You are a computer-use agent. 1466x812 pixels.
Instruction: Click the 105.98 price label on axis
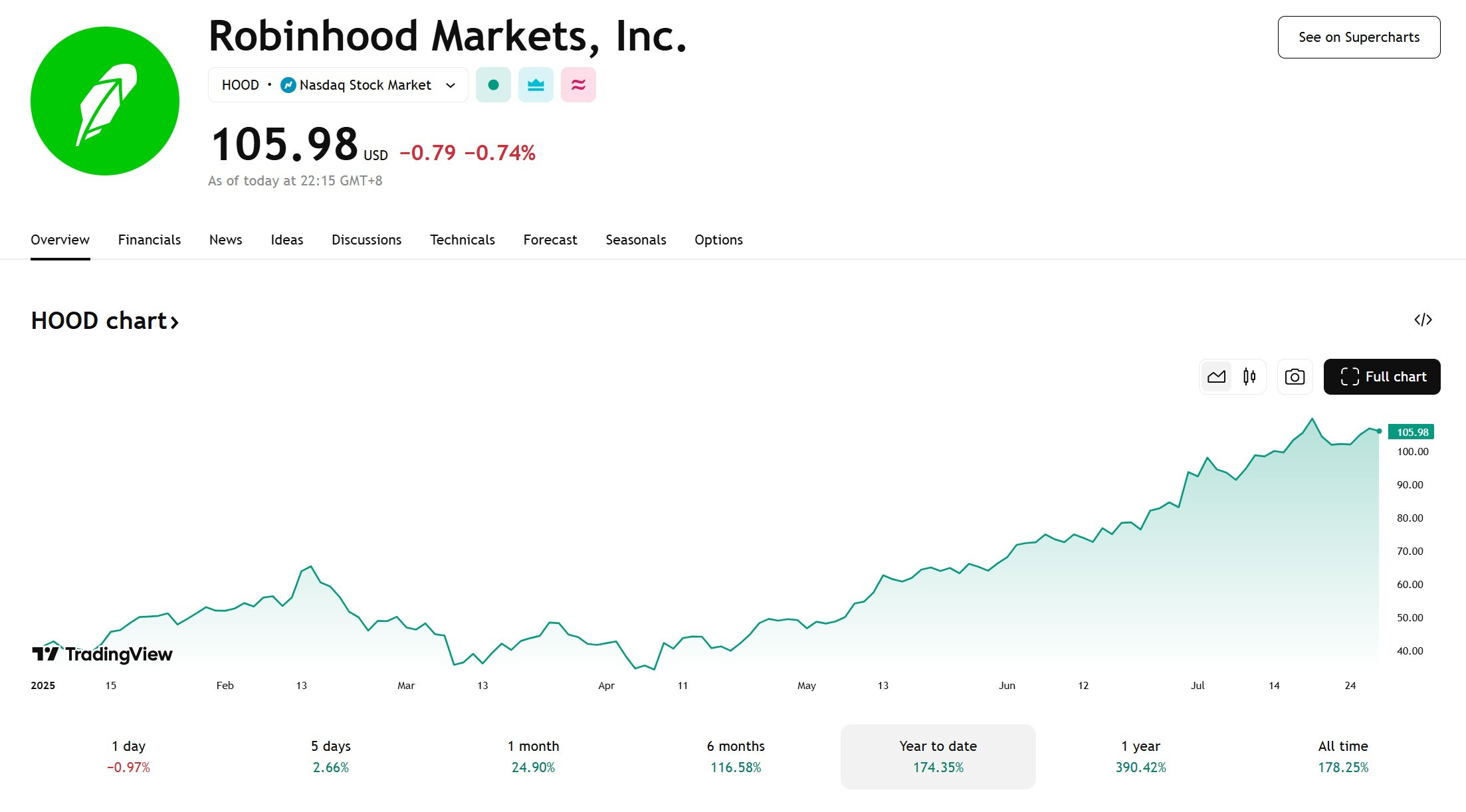pos(1412,432)
